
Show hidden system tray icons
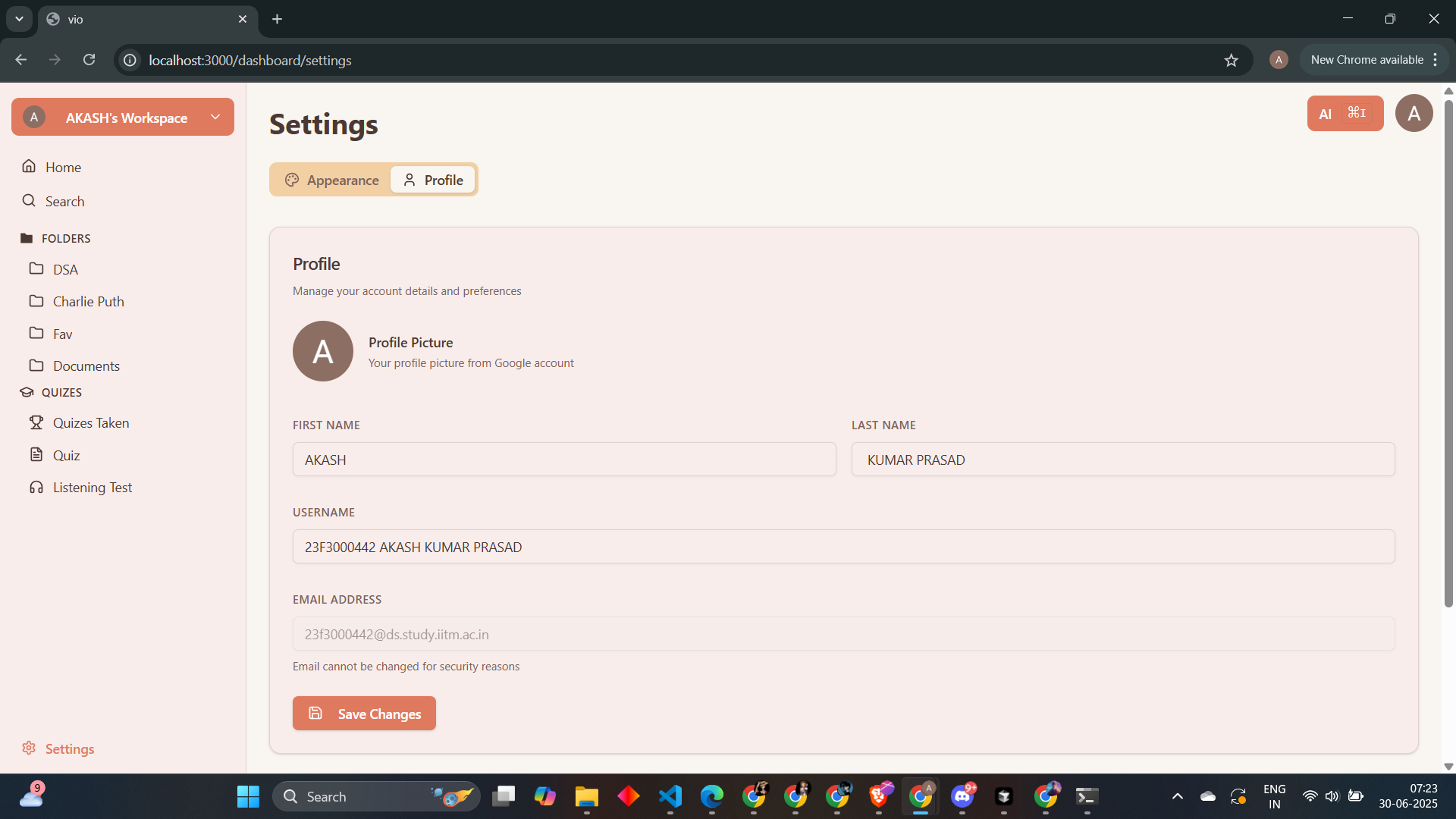click(1177, 796)
